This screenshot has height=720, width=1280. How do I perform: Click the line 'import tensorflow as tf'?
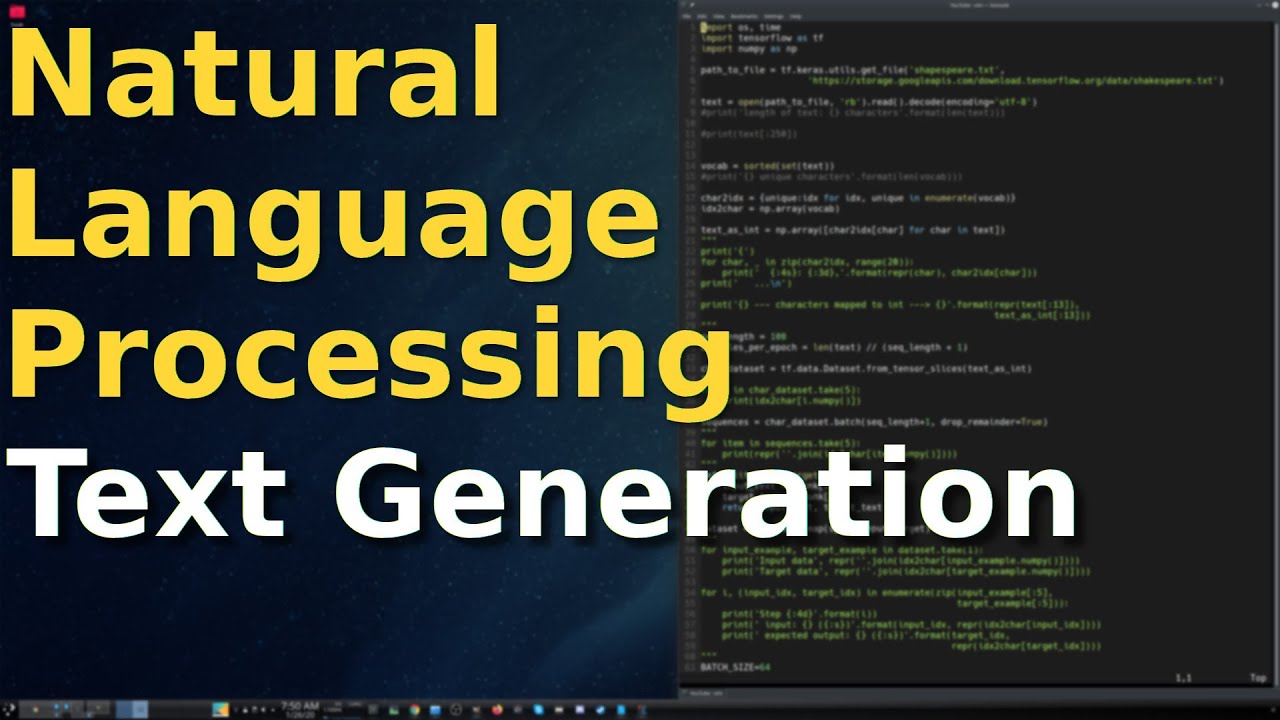point(762,37)
